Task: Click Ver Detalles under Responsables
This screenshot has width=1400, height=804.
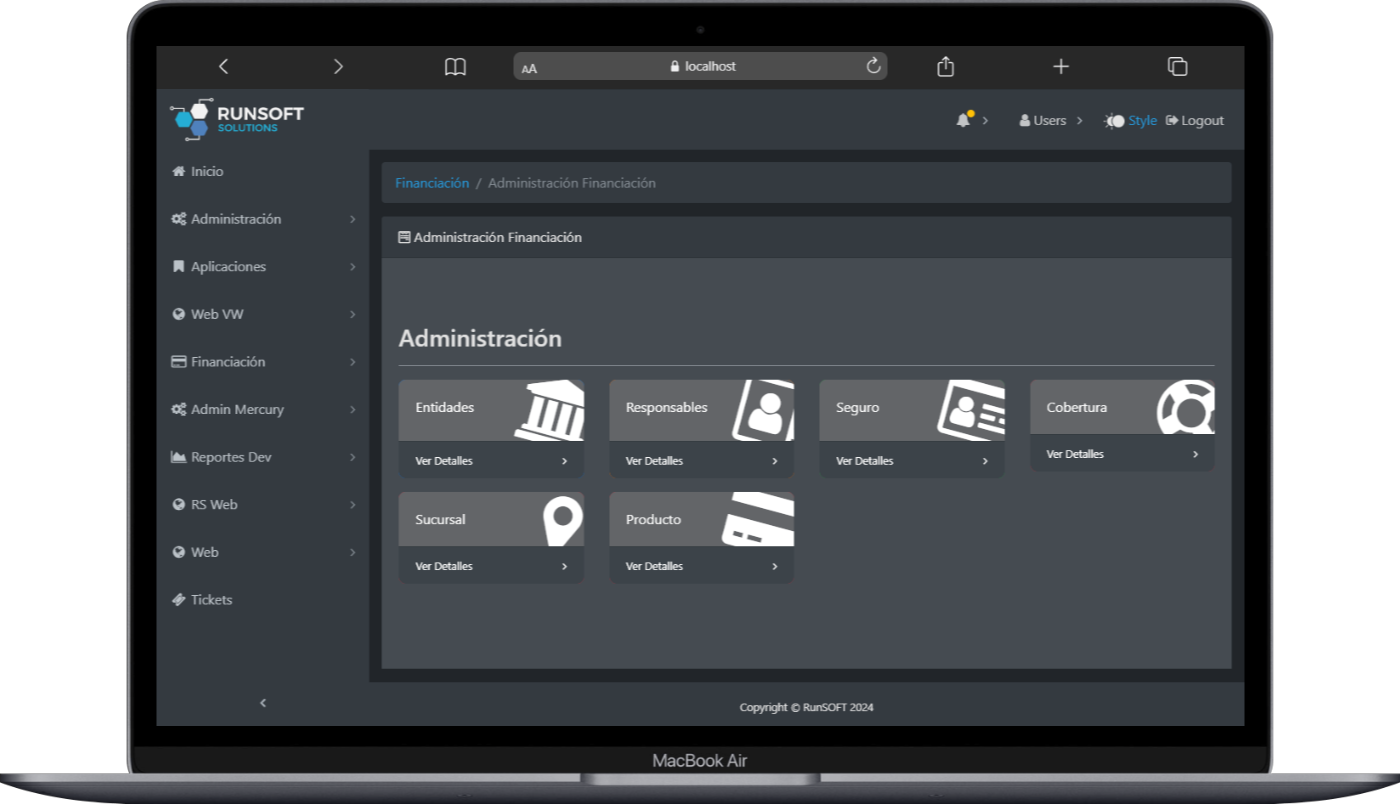Action: click(x=701, y=461)
